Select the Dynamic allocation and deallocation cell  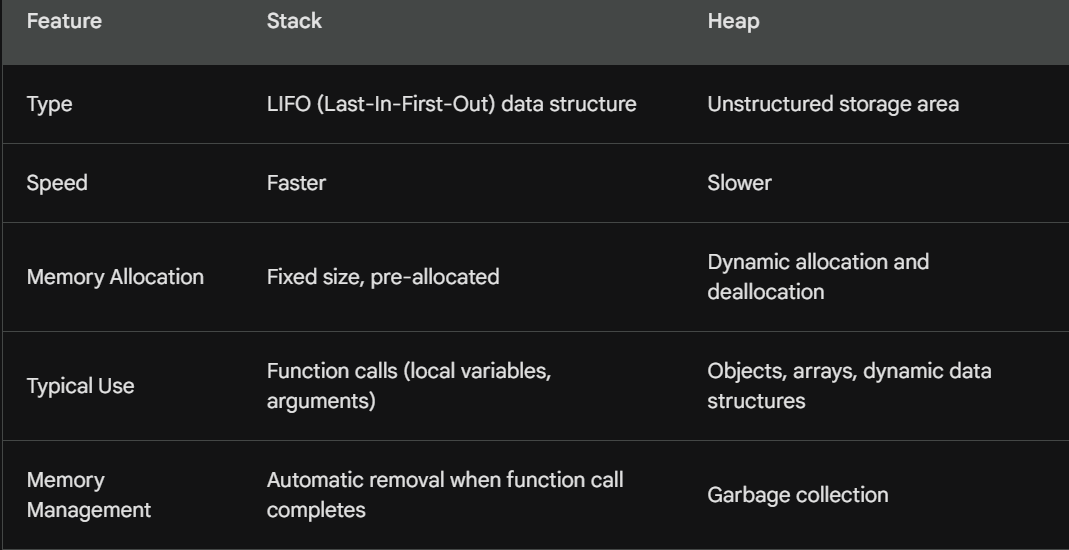tap(818, 277)
